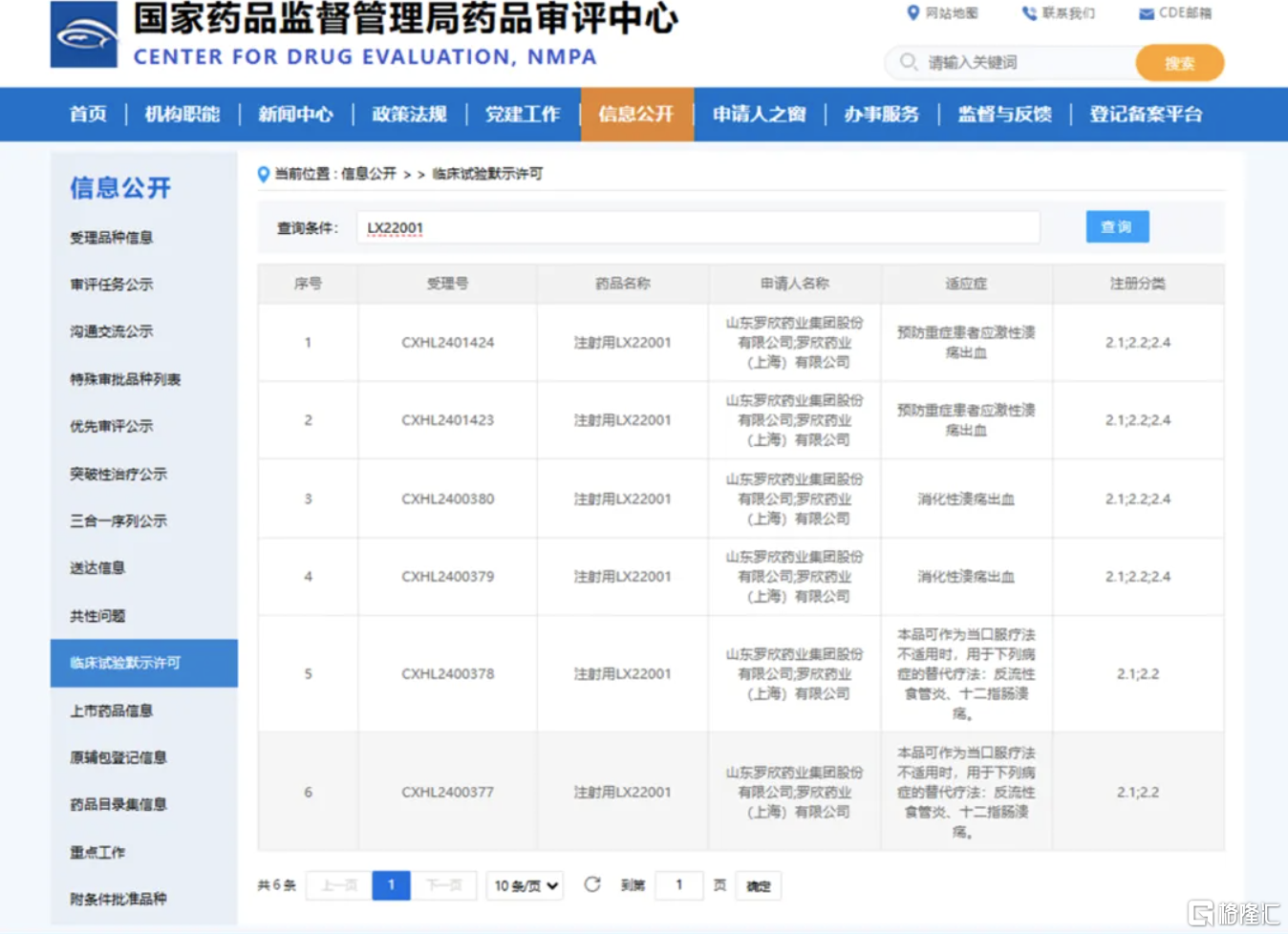Open 登记备案平台 menu item
The width and height of the screenshot is (1288, 934).
tap(1146, 115)
